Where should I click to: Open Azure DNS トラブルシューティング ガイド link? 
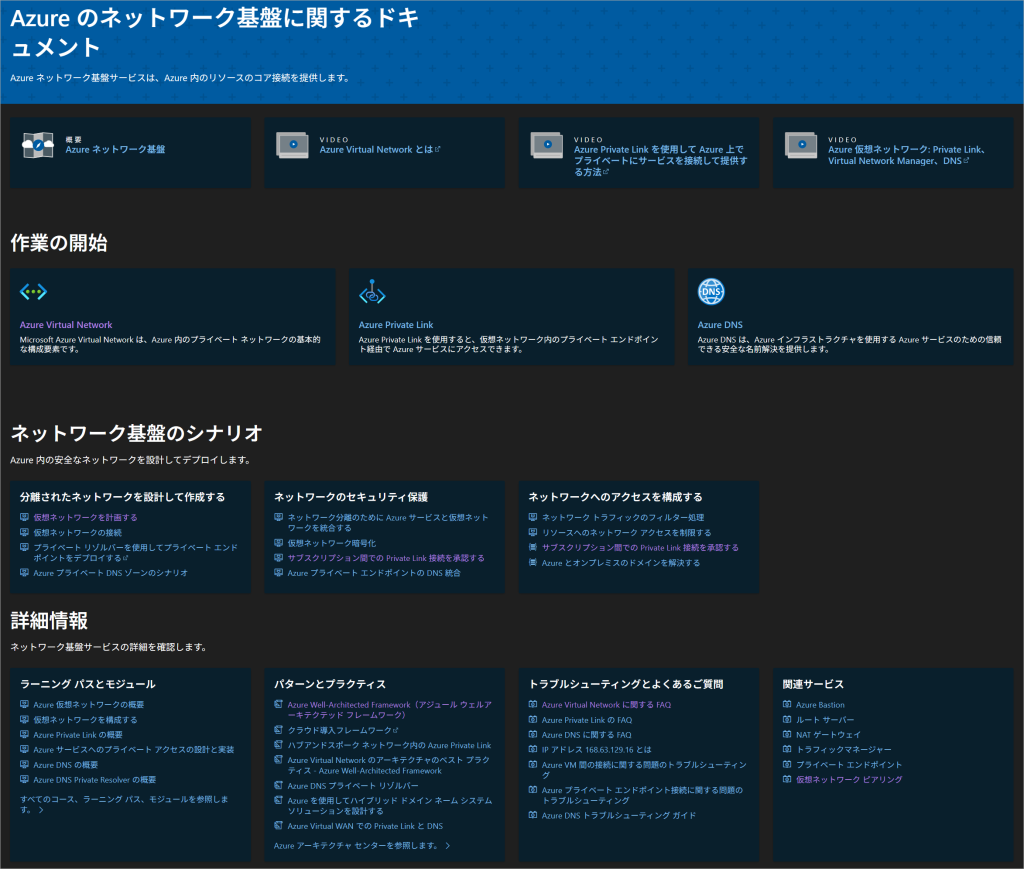tap(618, 816)
